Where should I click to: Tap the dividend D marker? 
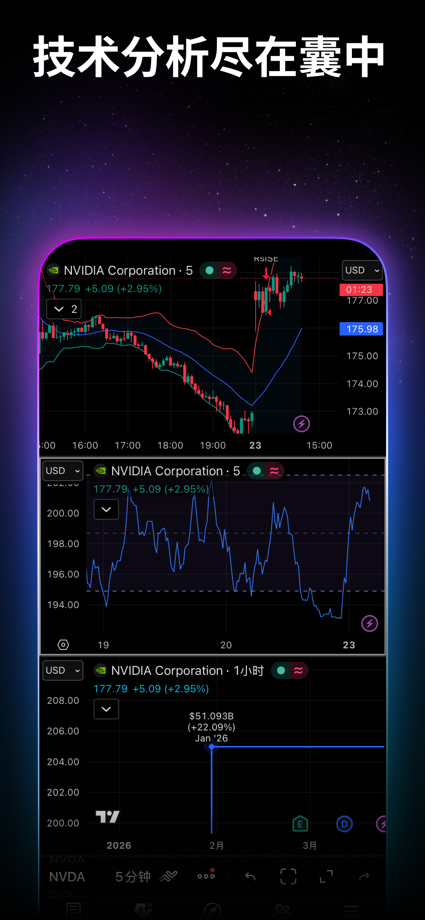(x=344, y=824)
